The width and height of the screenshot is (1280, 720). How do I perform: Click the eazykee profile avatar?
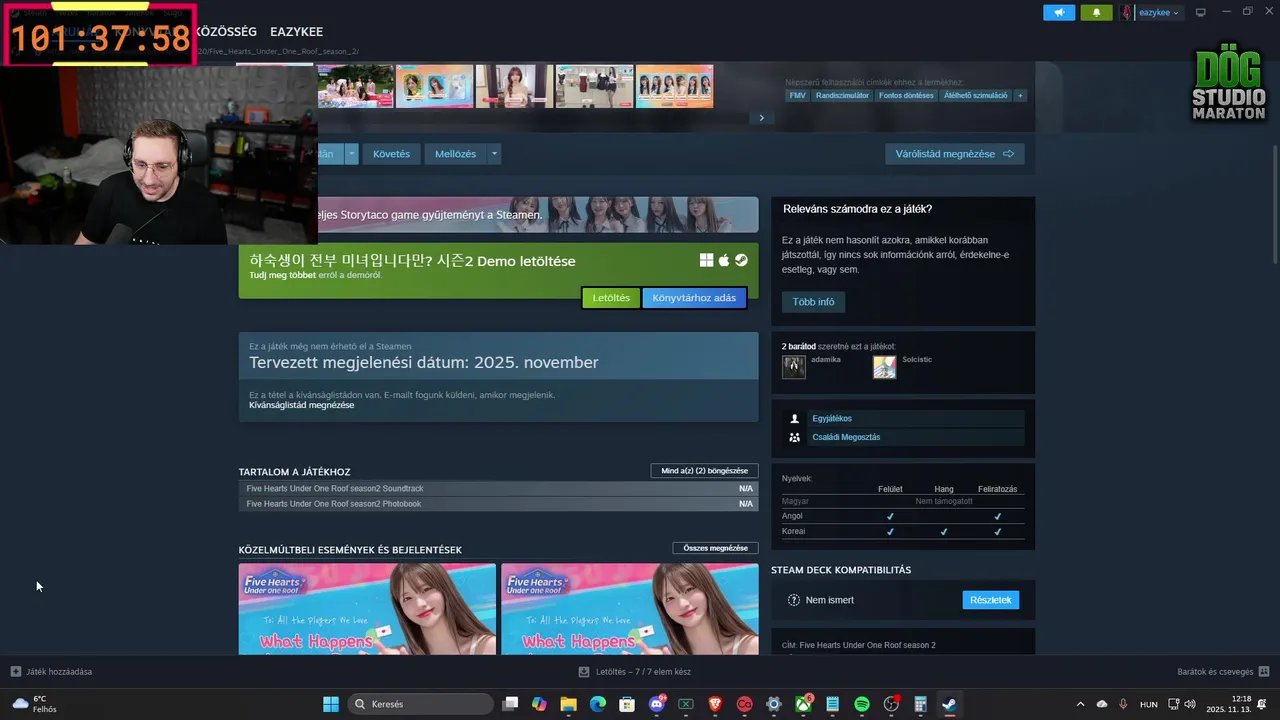click(x=1127, y=12)
